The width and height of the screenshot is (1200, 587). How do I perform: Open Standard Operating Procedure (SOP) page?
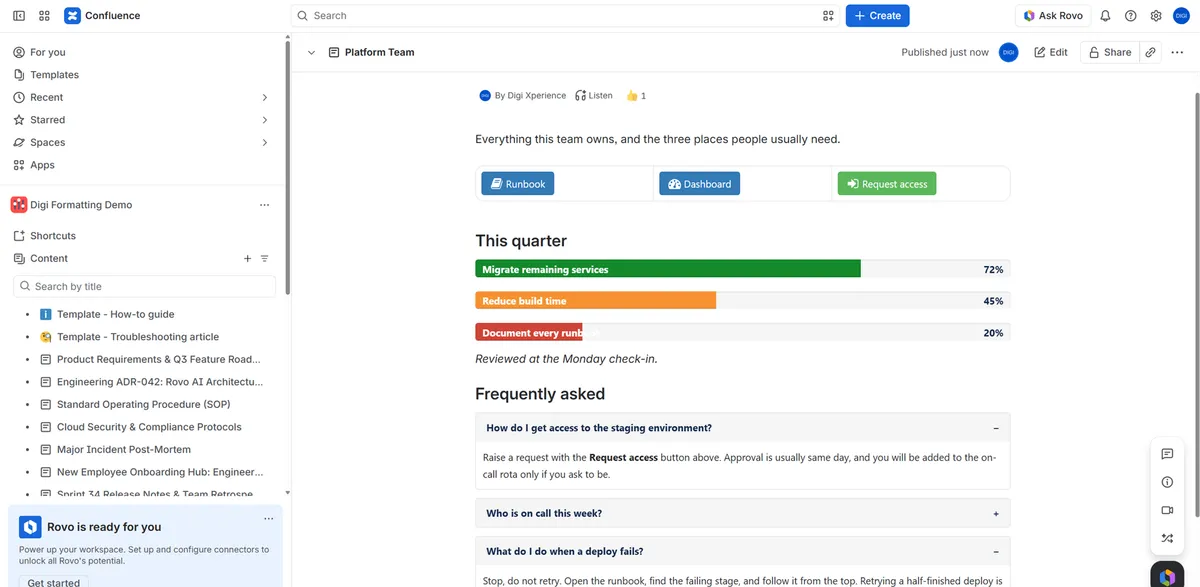click(143, 404)
